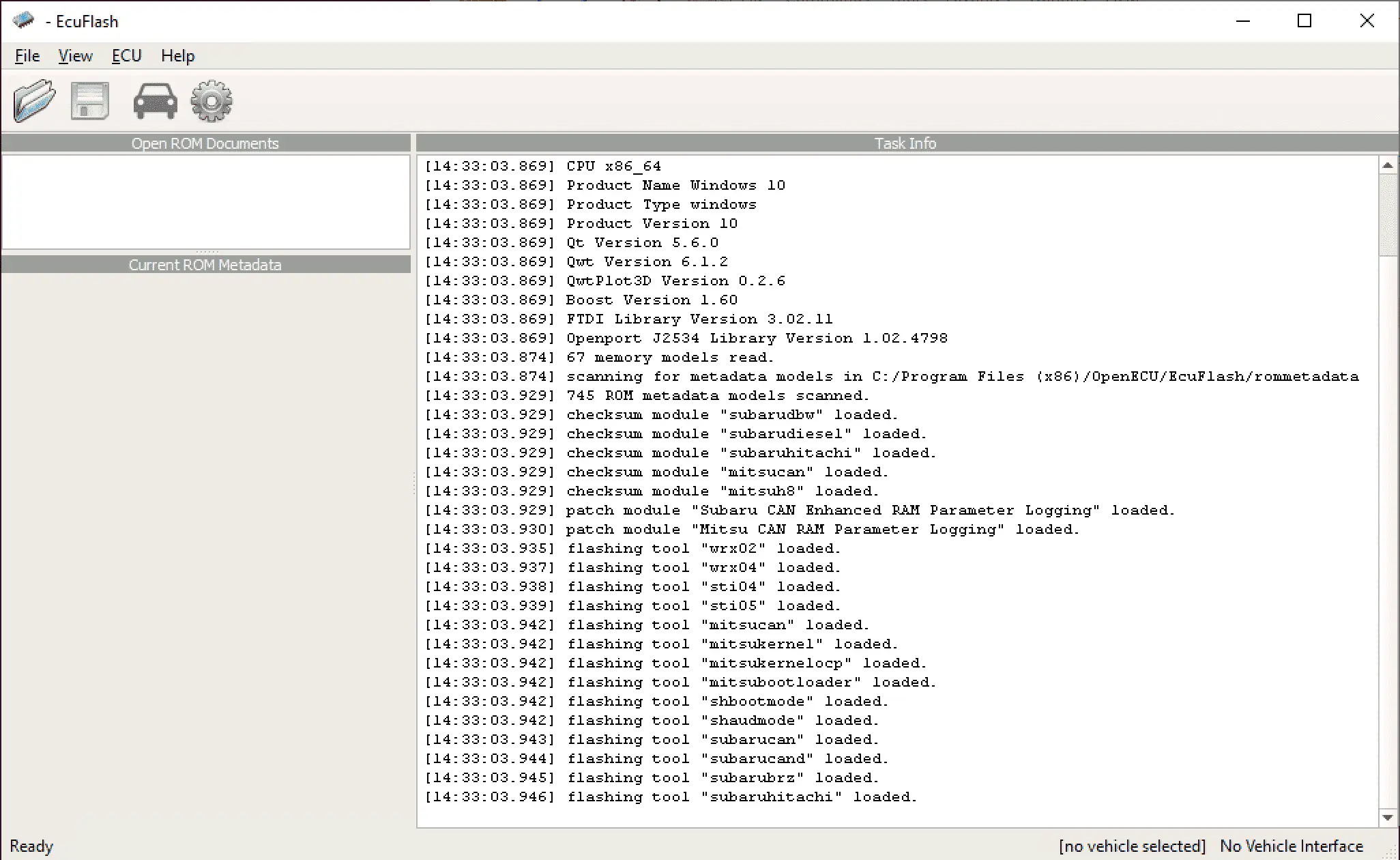The image size is (1400, 860).
Task: Open a ROM file with the folder icon
Action: click(34, 101)
